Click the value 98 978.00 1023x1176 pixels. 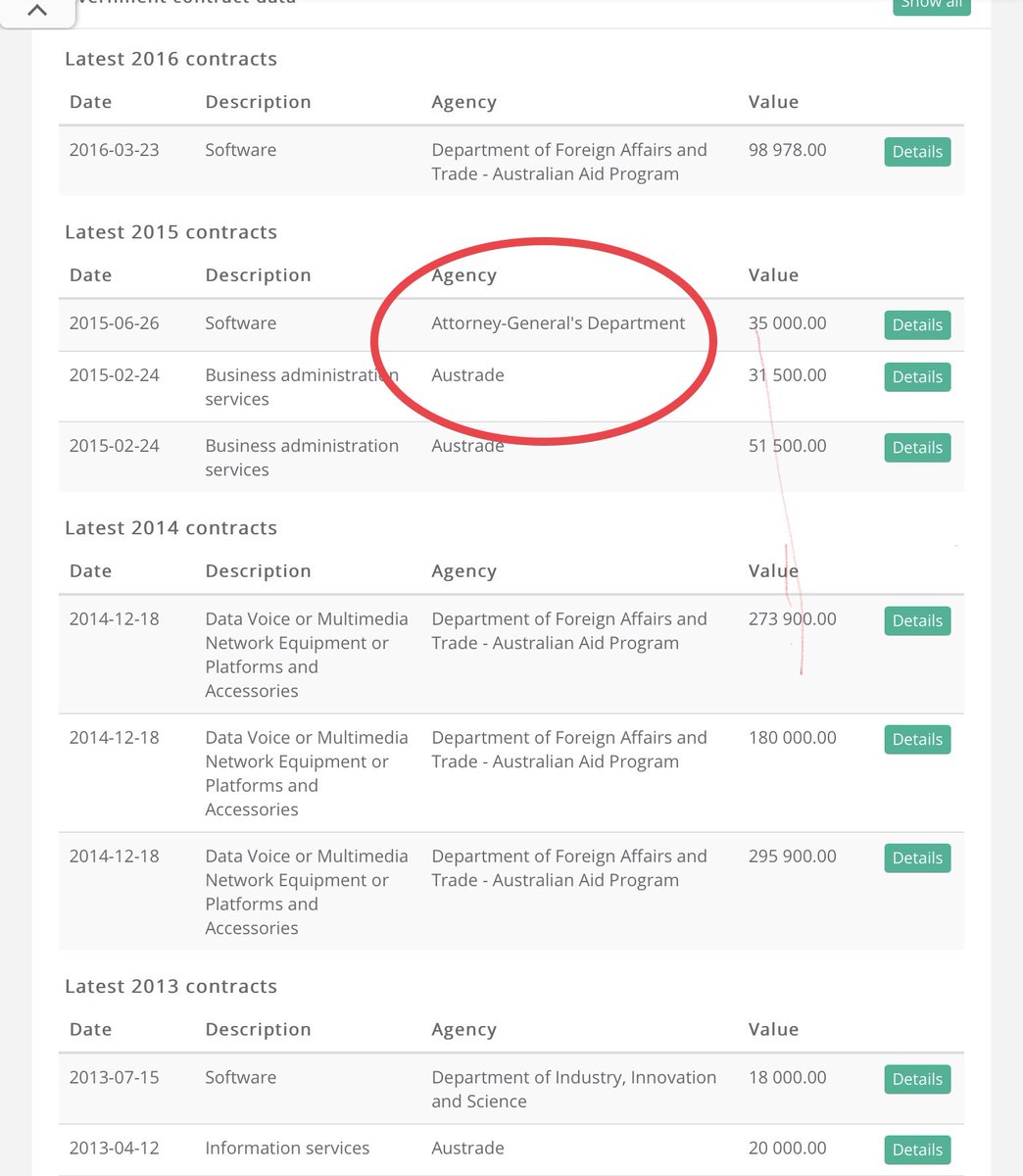(x=788, y=150)
